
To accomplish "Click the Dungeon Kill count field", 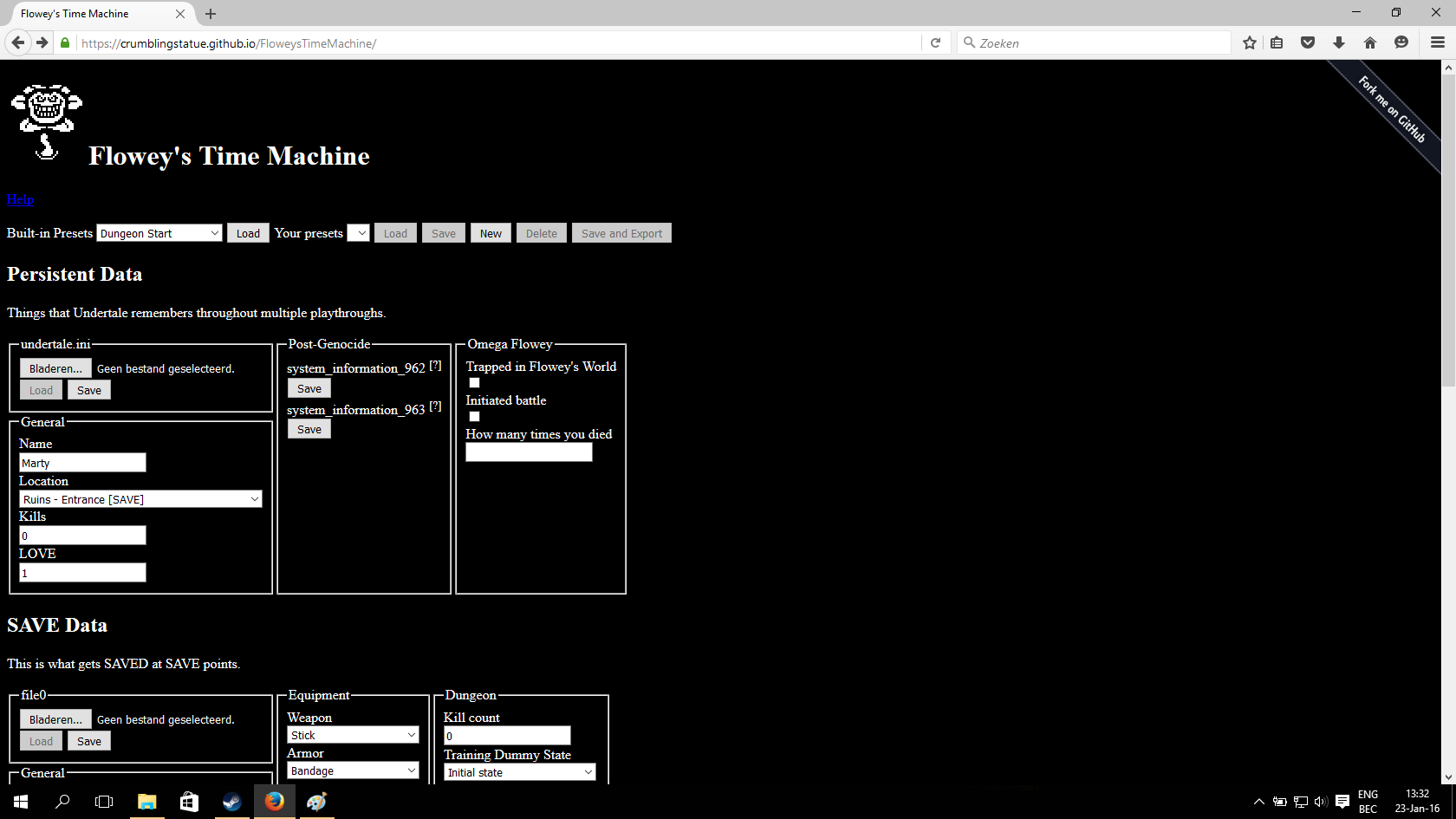I will pyautogui.click(x=507, y=736).
